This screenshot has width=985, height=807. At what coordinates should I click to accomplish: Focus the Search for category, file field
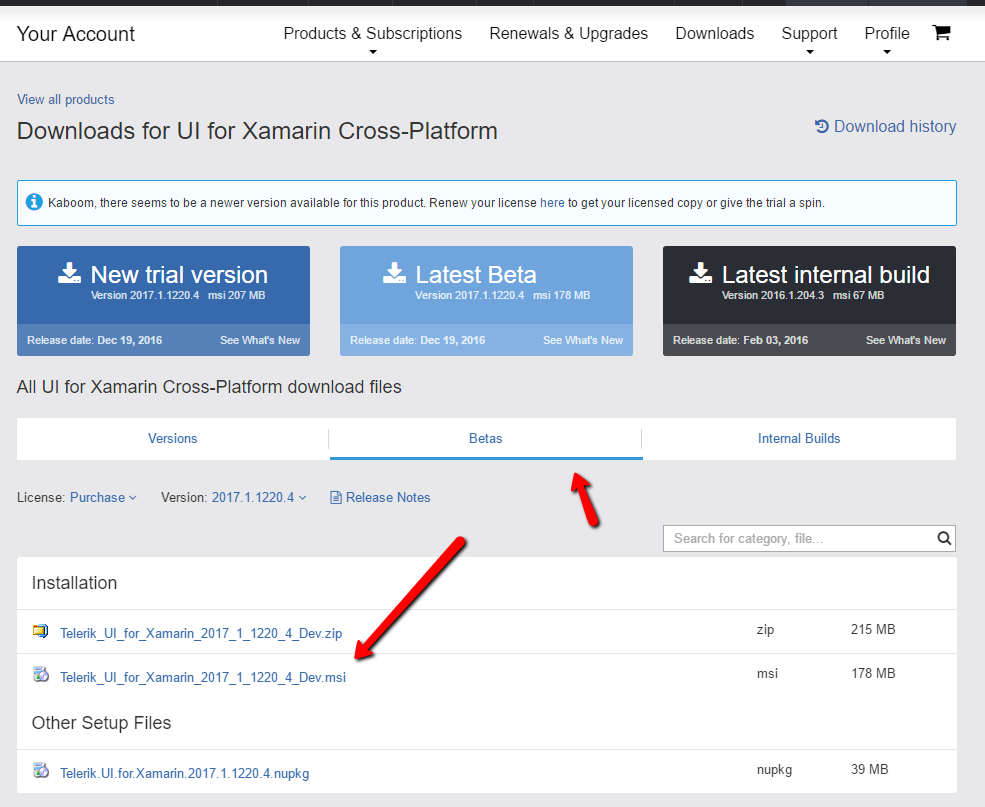coord(798,538)
